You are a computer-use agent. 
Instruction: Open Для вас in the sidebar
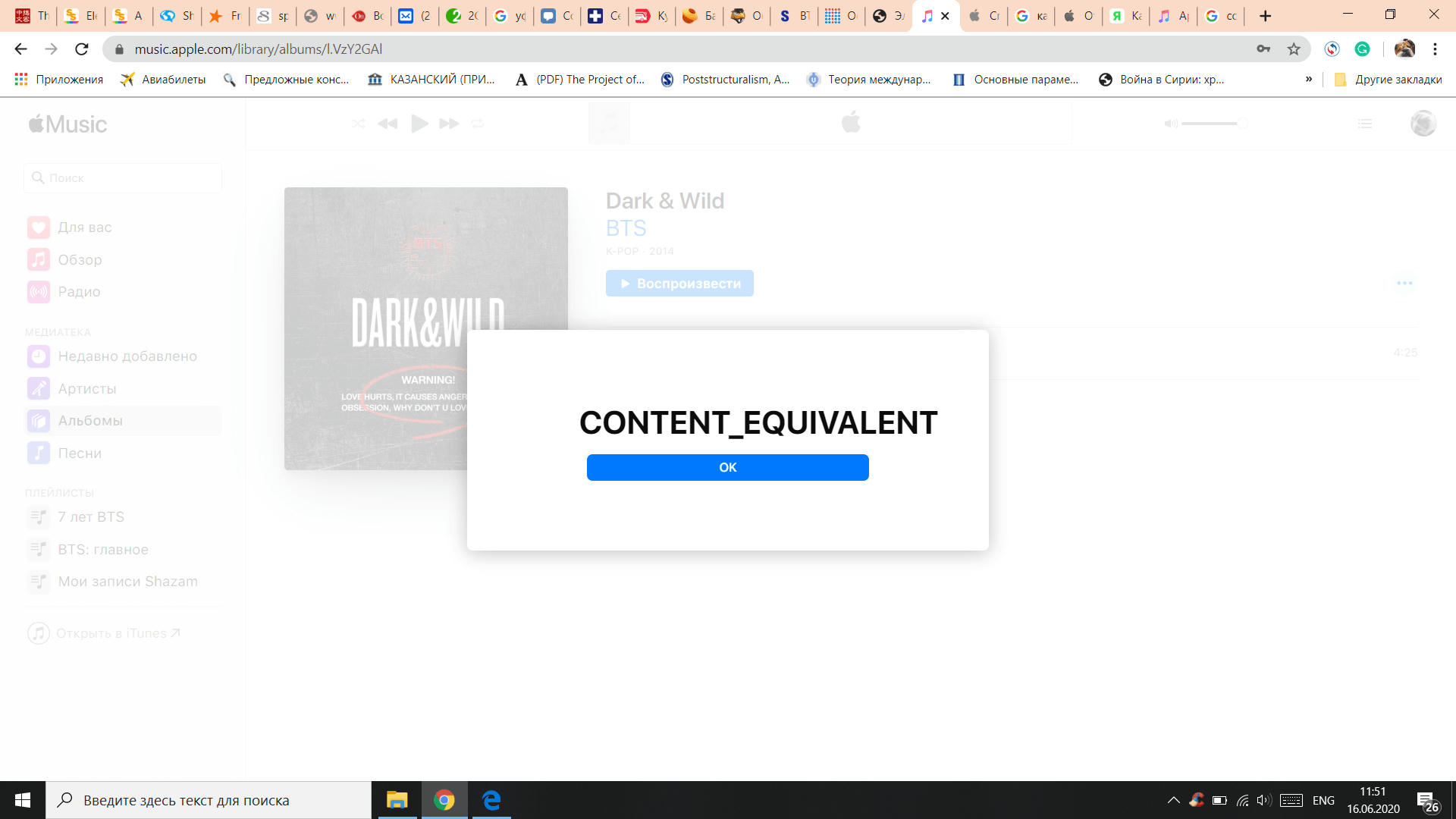123,227
